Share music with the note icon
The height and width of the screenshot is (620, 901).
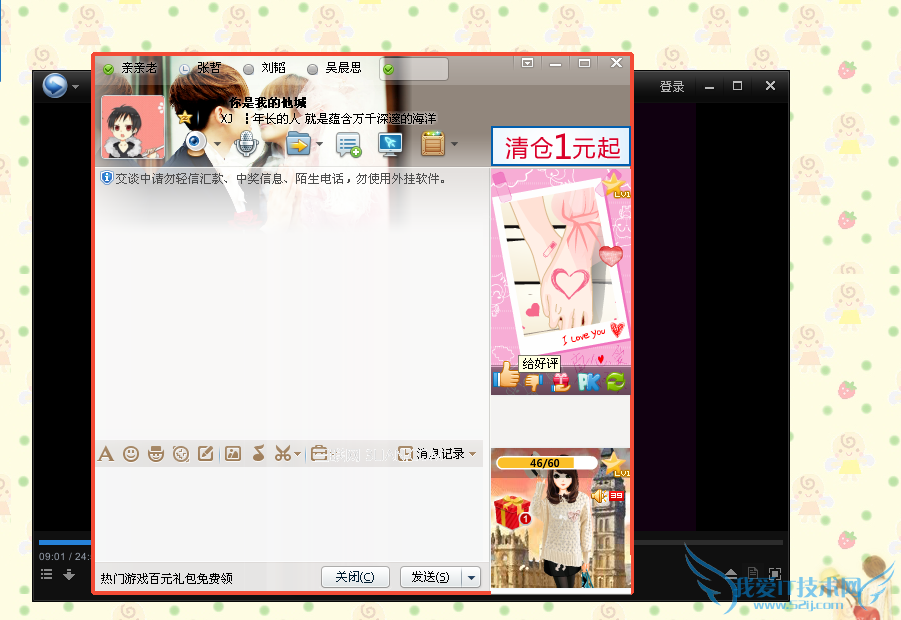(x=259, y=454)
